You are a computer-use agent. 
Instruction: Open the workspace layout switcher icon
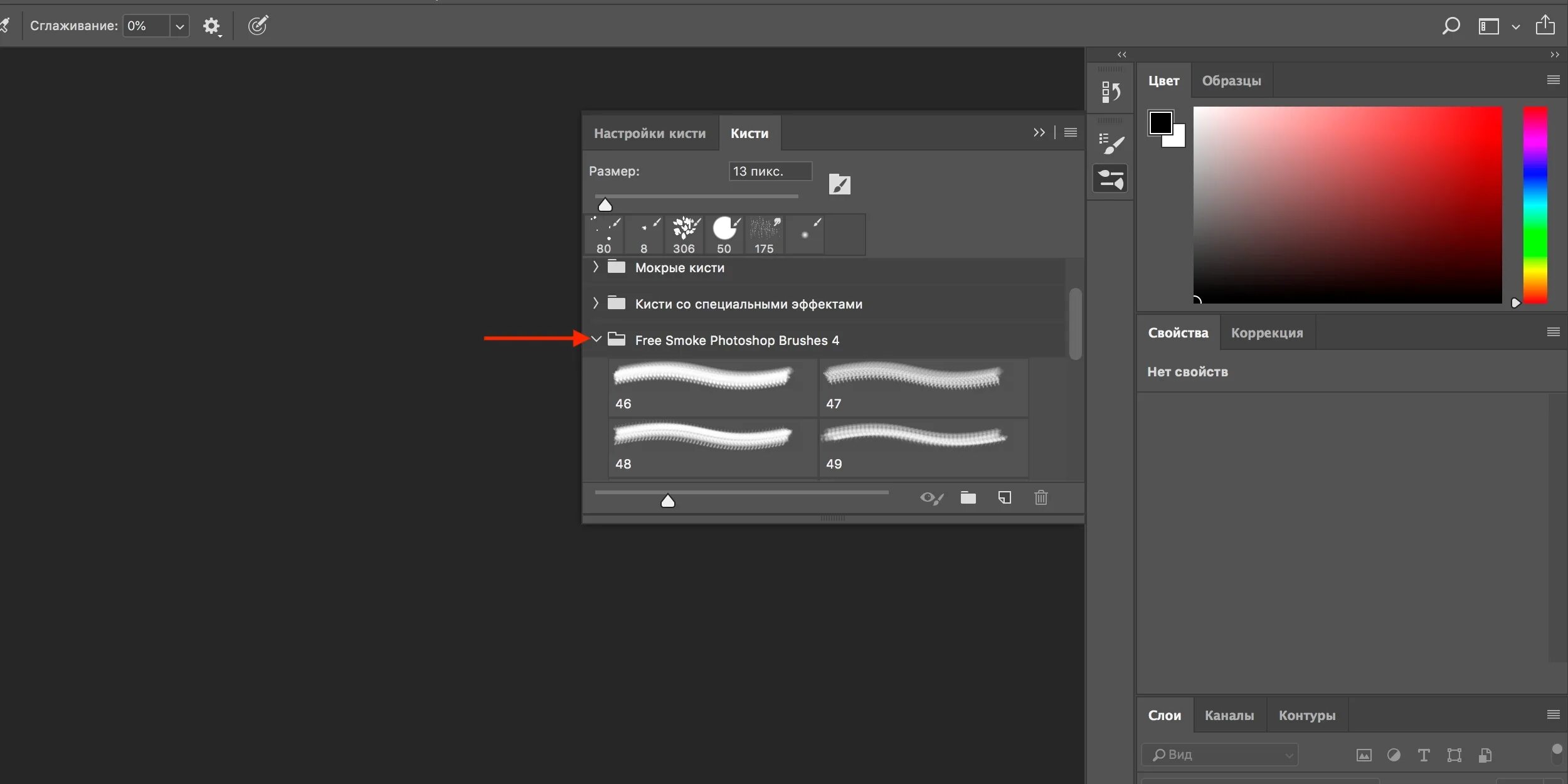point(1488,26)
